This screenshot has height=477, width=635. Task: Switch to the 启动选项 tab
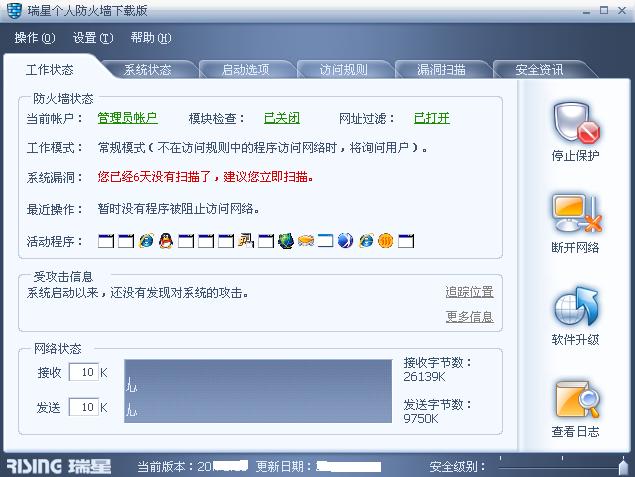[x=245, y=70]
